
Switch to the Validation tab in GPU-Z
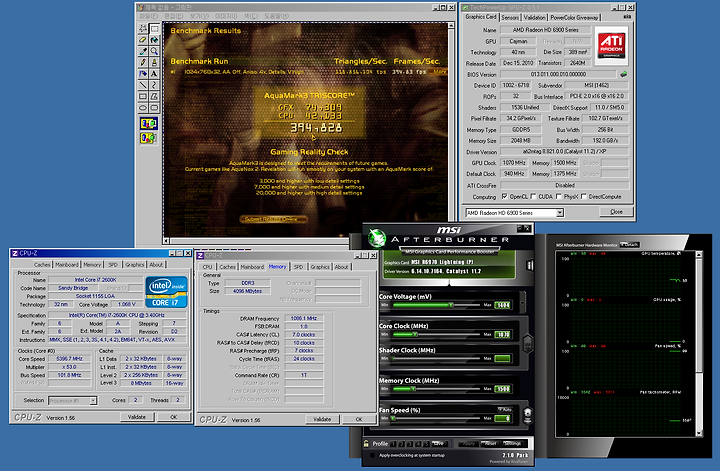coord(534,17)
